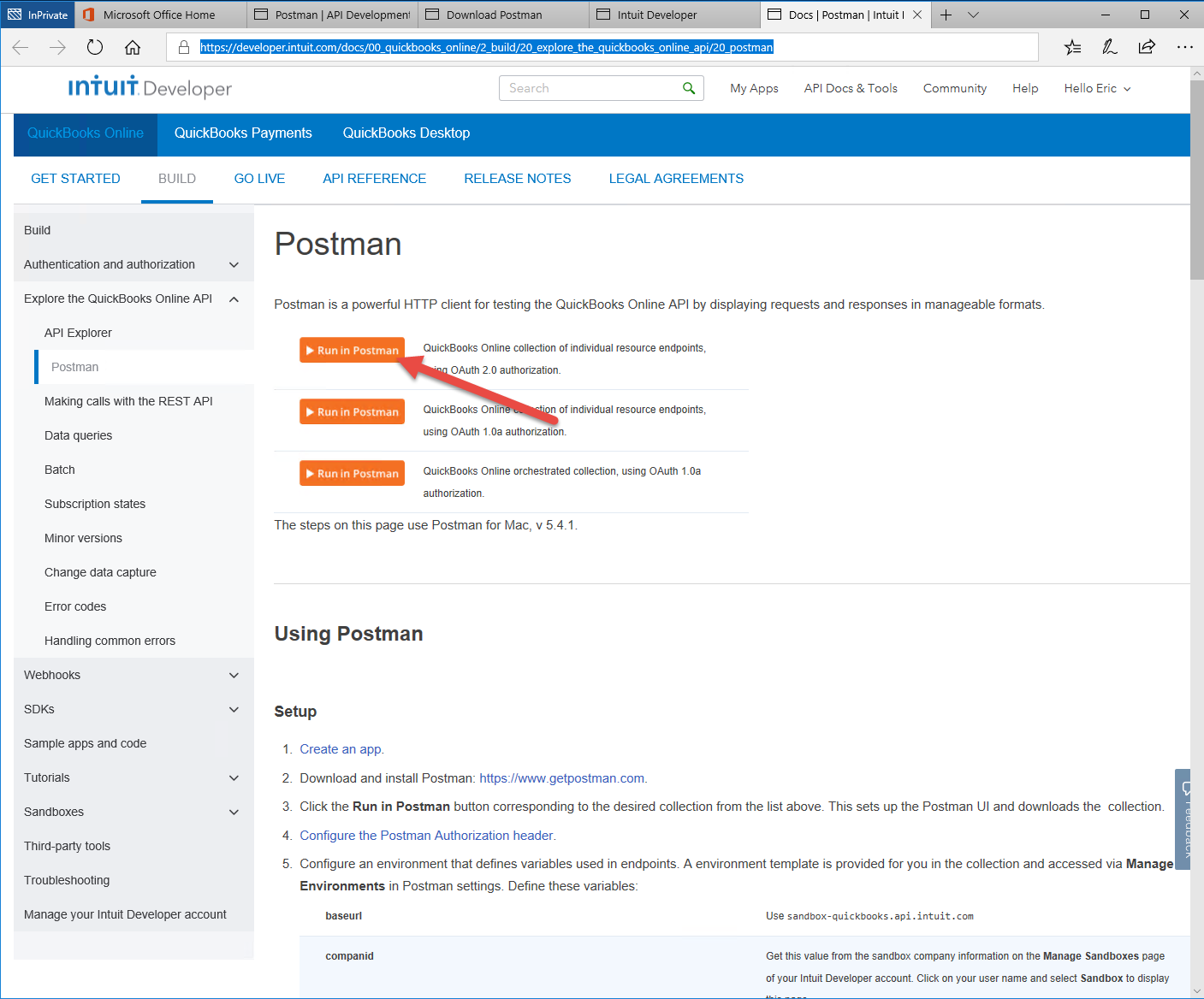The height and width of the screenshot is (999, 1204).
Task: Switch to Intuit Developer browser tab
Action: click(674, 15)
